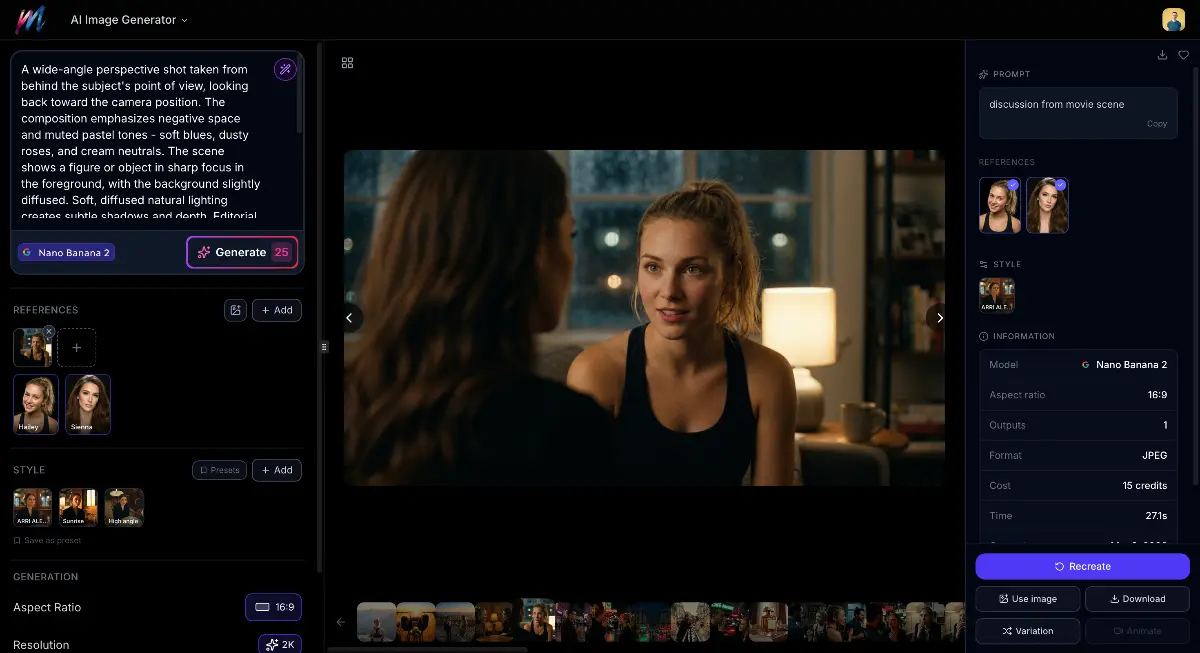The image size is (1200, 653).
Task: Open the Nano Banana 2 model selector
Action: point(66,253)
